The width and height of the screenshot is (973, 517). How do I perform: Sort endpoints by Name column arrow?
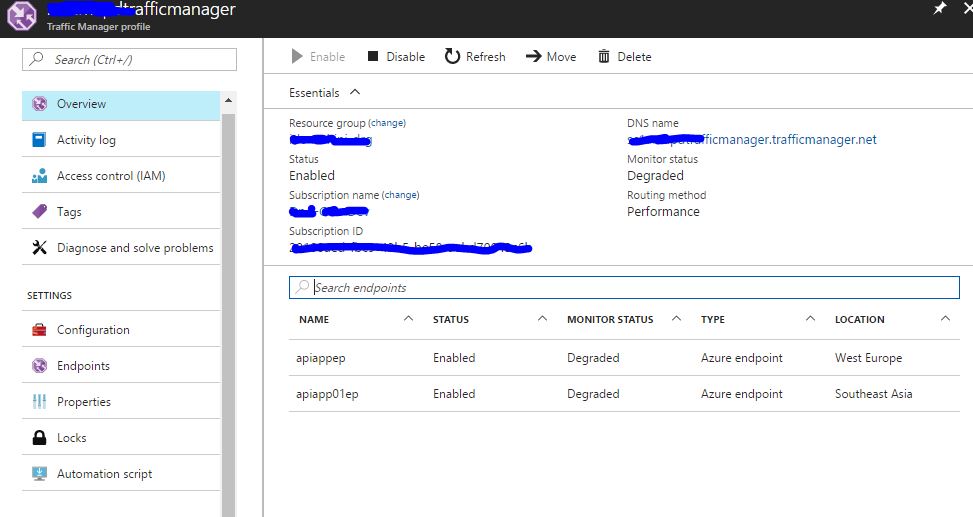tap(408, 318)
